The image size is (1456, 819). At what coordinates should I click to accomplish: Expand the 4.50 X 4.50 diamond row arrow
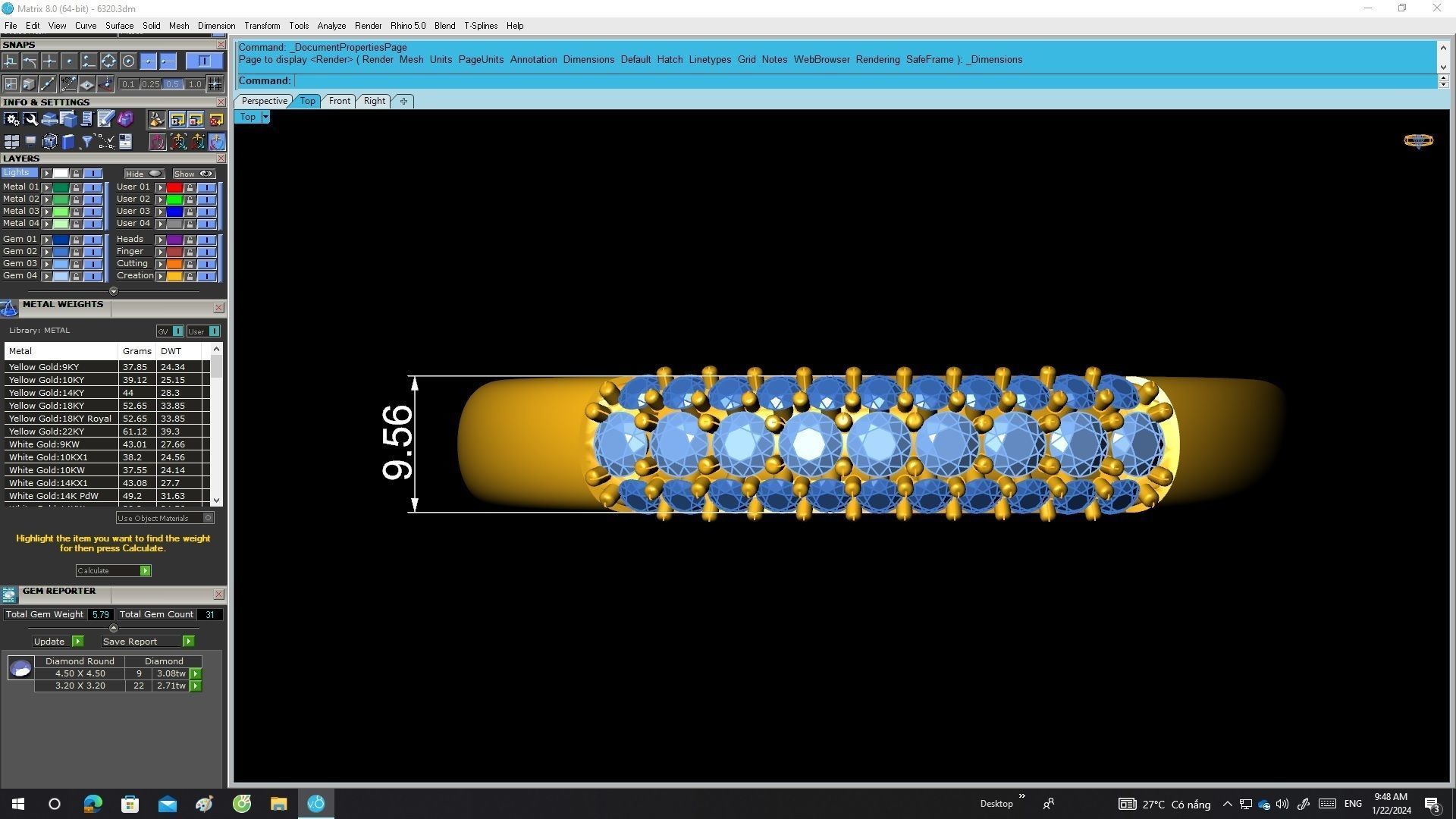point(196,673)
